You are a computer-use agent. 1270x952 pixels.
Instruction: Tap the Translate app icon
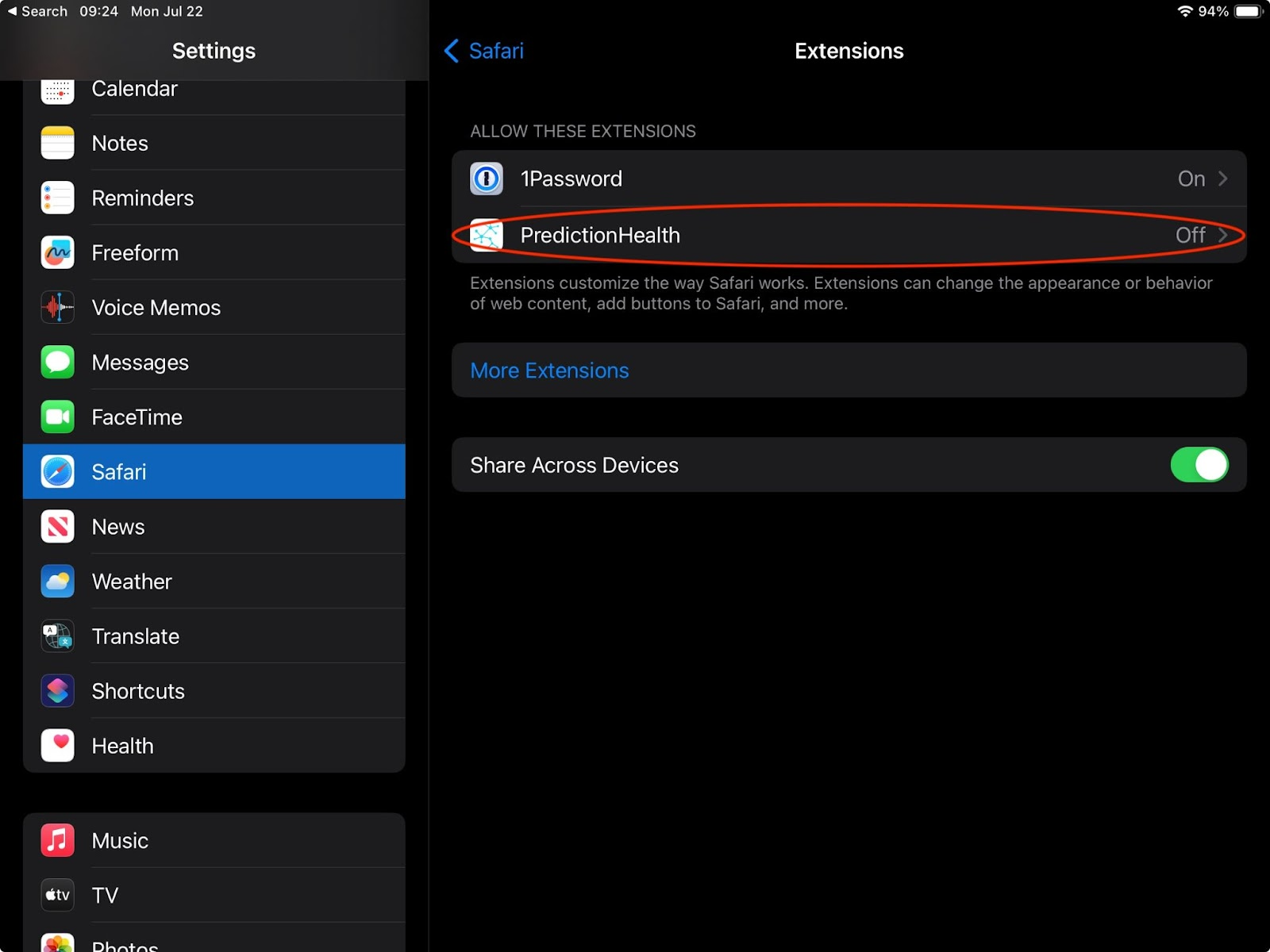(x=57, y=635)
